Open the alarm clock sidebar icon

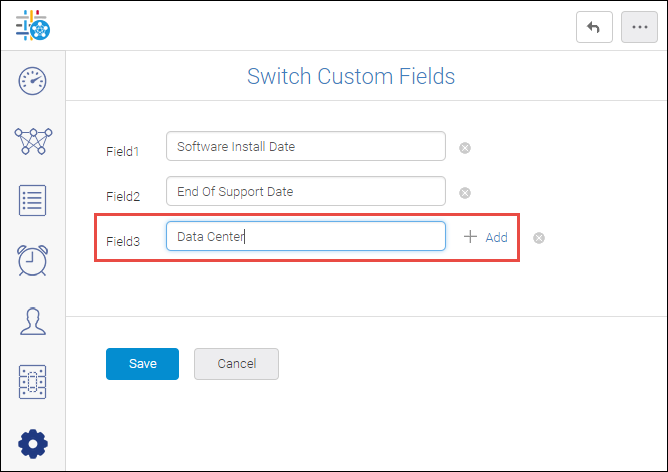(32, 260)
